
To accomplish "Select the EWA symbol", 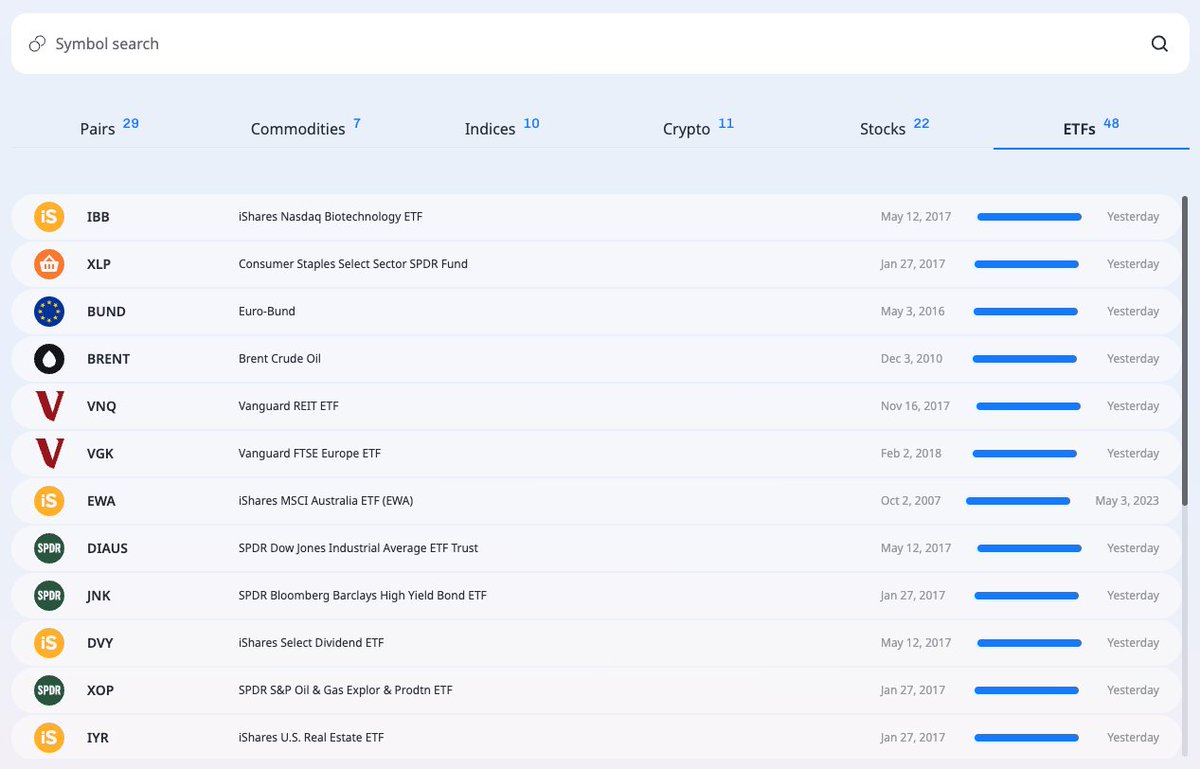I will (x=101, y=501).
